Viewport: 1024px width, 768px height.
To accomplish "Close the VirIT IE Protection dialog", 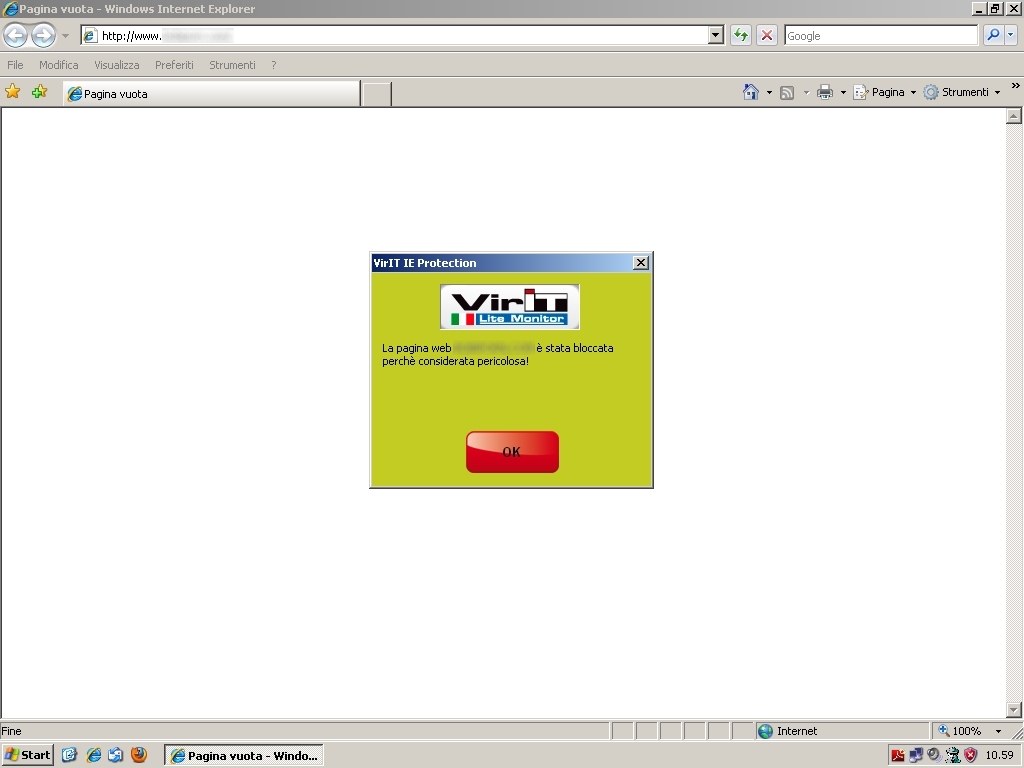I will tap(641, 263).
